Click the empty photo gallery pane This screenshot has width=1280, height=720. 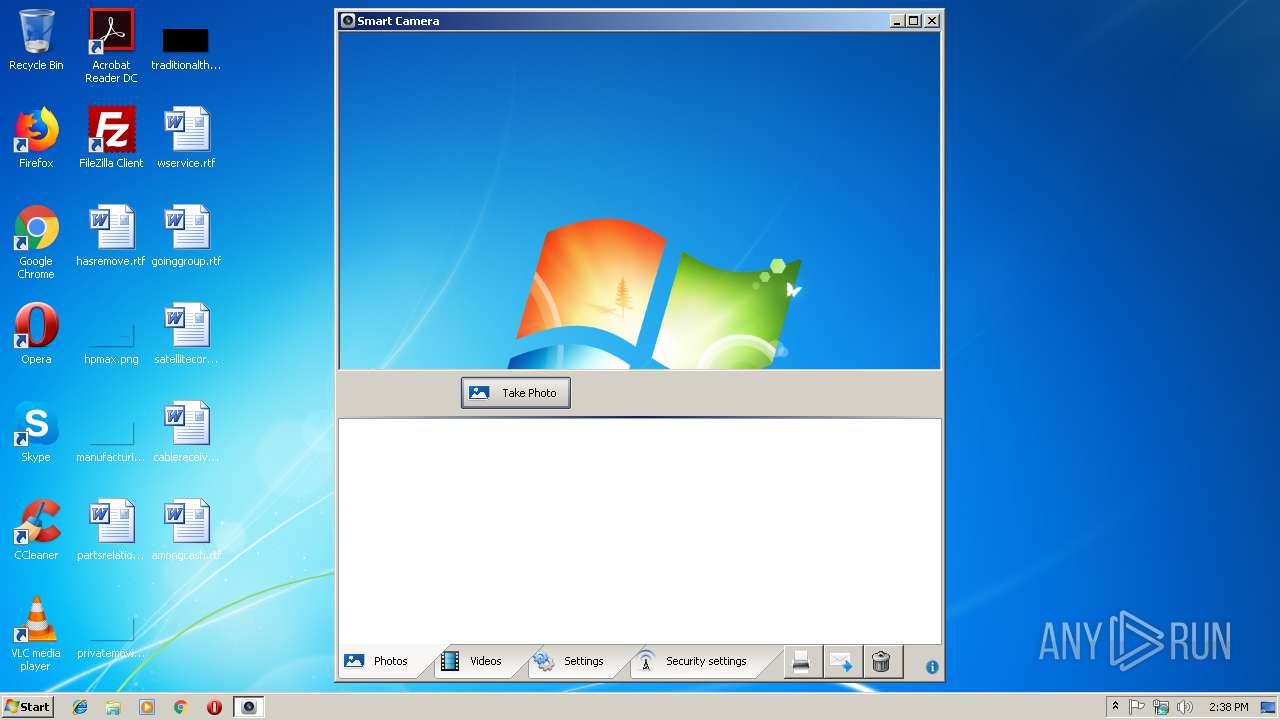(640, 531)
